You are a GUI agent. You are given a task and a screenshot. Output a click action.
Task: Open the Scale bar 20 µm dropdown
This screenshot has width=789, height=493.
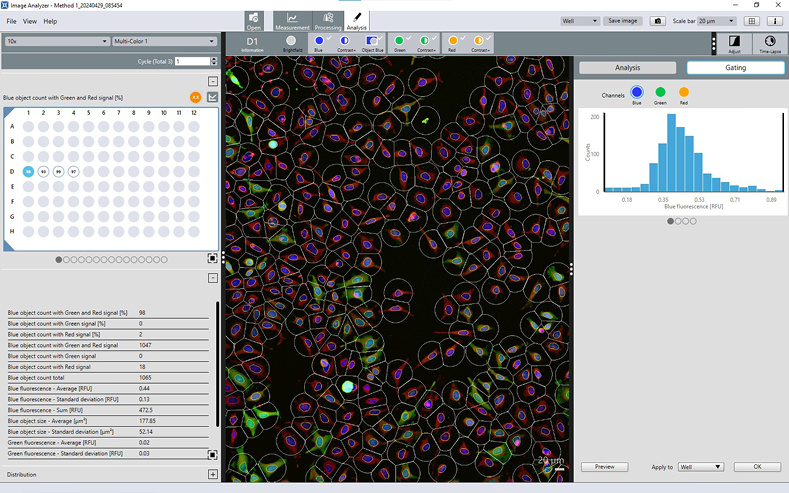click(717, 21)
